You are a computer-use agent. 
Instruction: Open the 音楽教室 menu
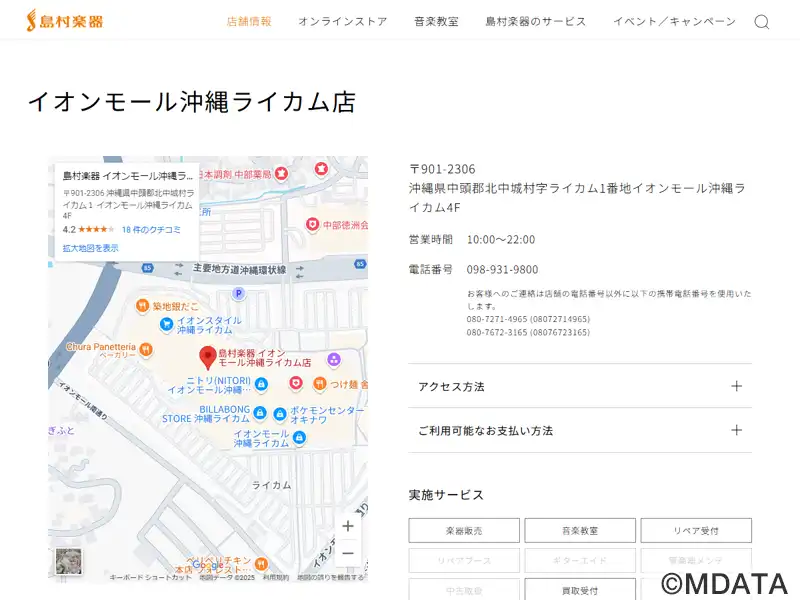pos(436,21)
